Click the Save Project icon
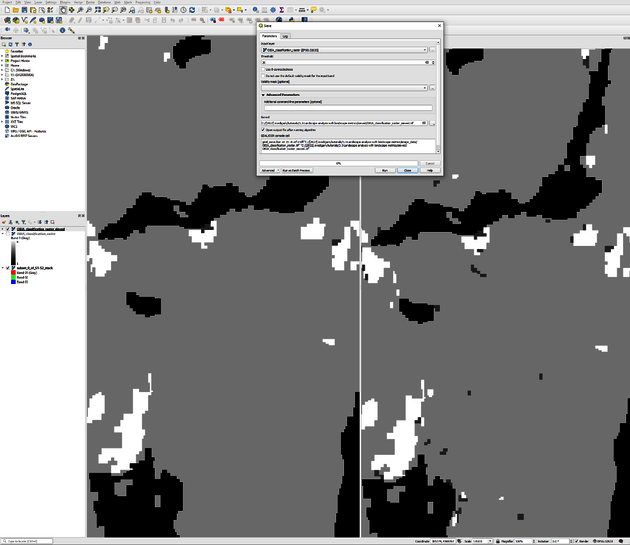Screen dimensions: 630x545 click(25, 10)
